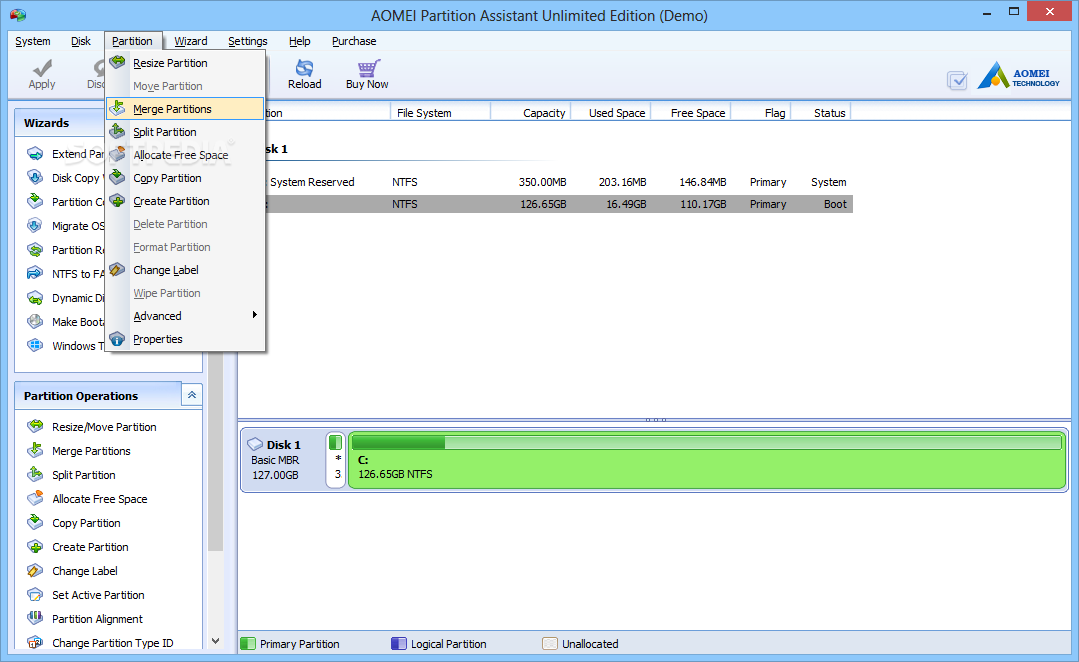
Task: Click the Make Bootable wizard entry
Action: pos(65,322)
